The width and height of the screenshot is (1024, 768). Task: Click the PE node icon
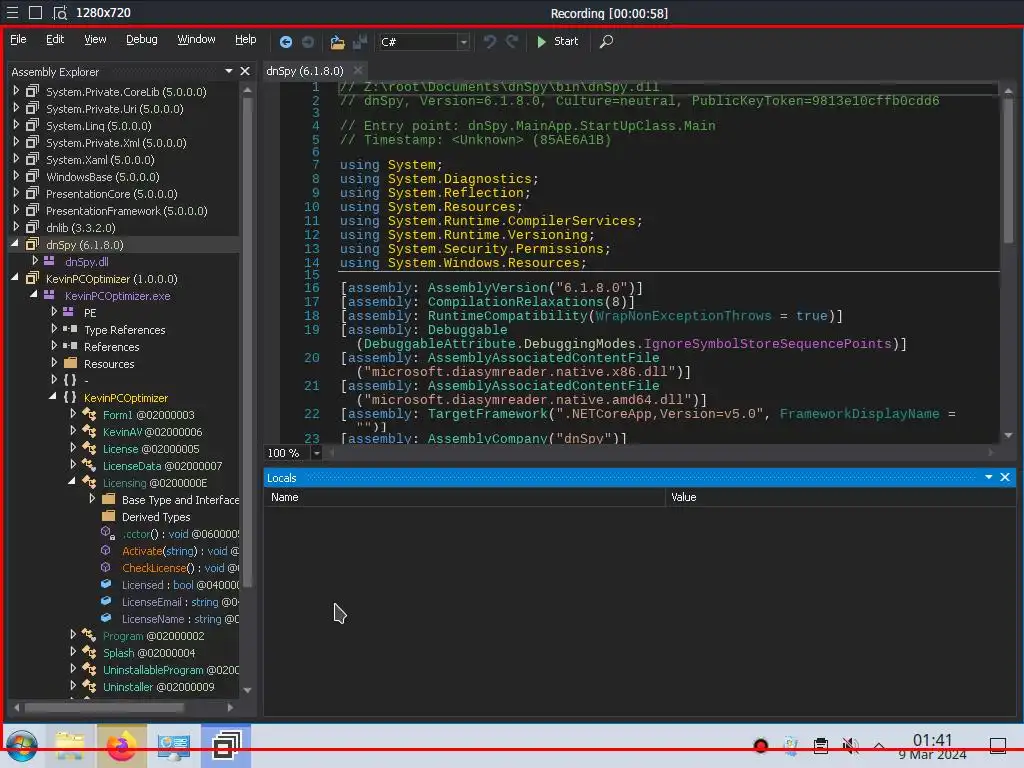[x=68, y=312]
